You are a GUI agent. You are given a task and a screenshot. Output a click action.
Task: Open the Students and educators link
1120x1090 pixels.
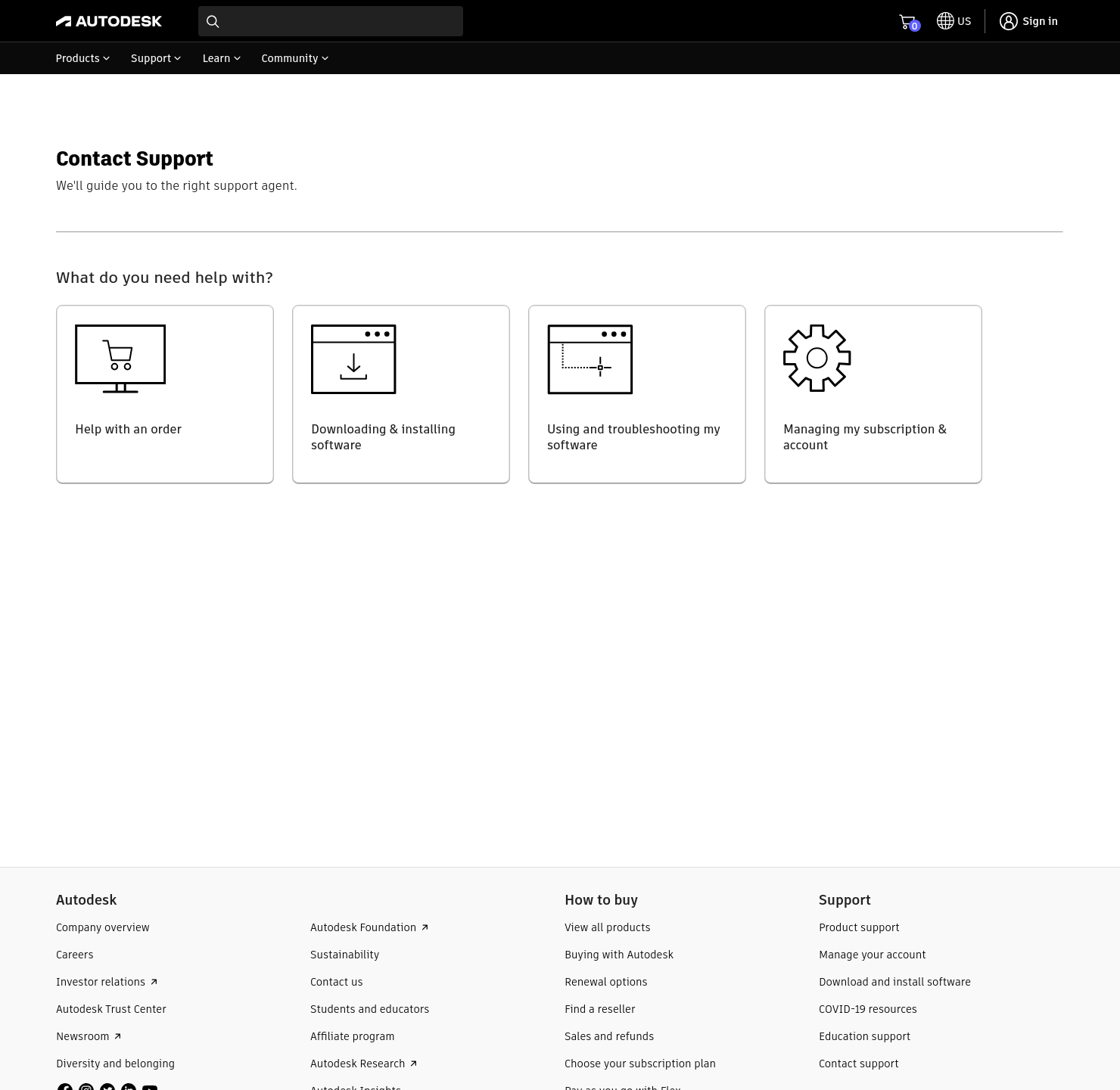(370, 1009)
